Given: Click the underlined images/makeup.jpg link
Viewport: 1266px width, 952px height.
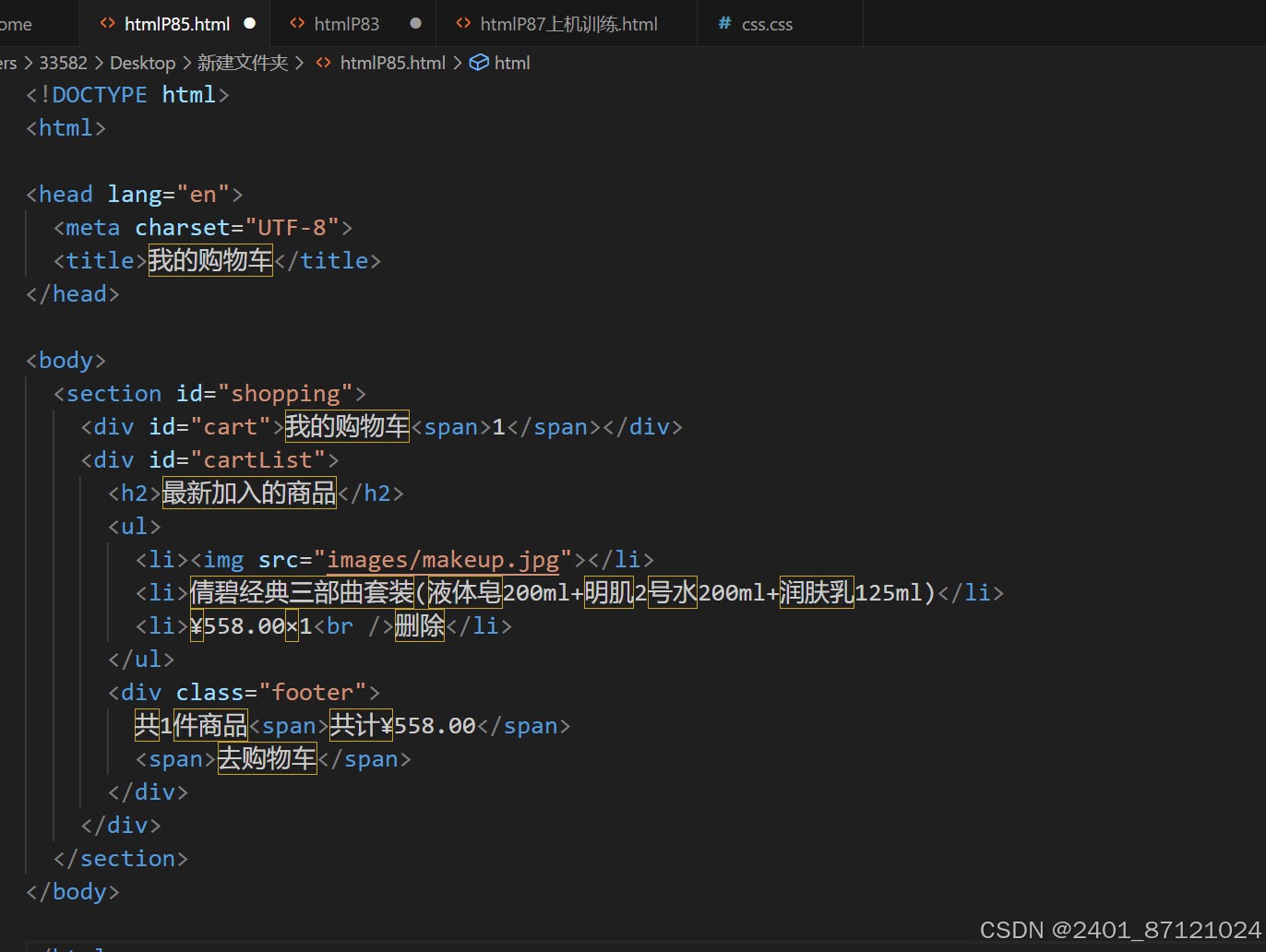Looking at the screenshot, I should 446,559.
